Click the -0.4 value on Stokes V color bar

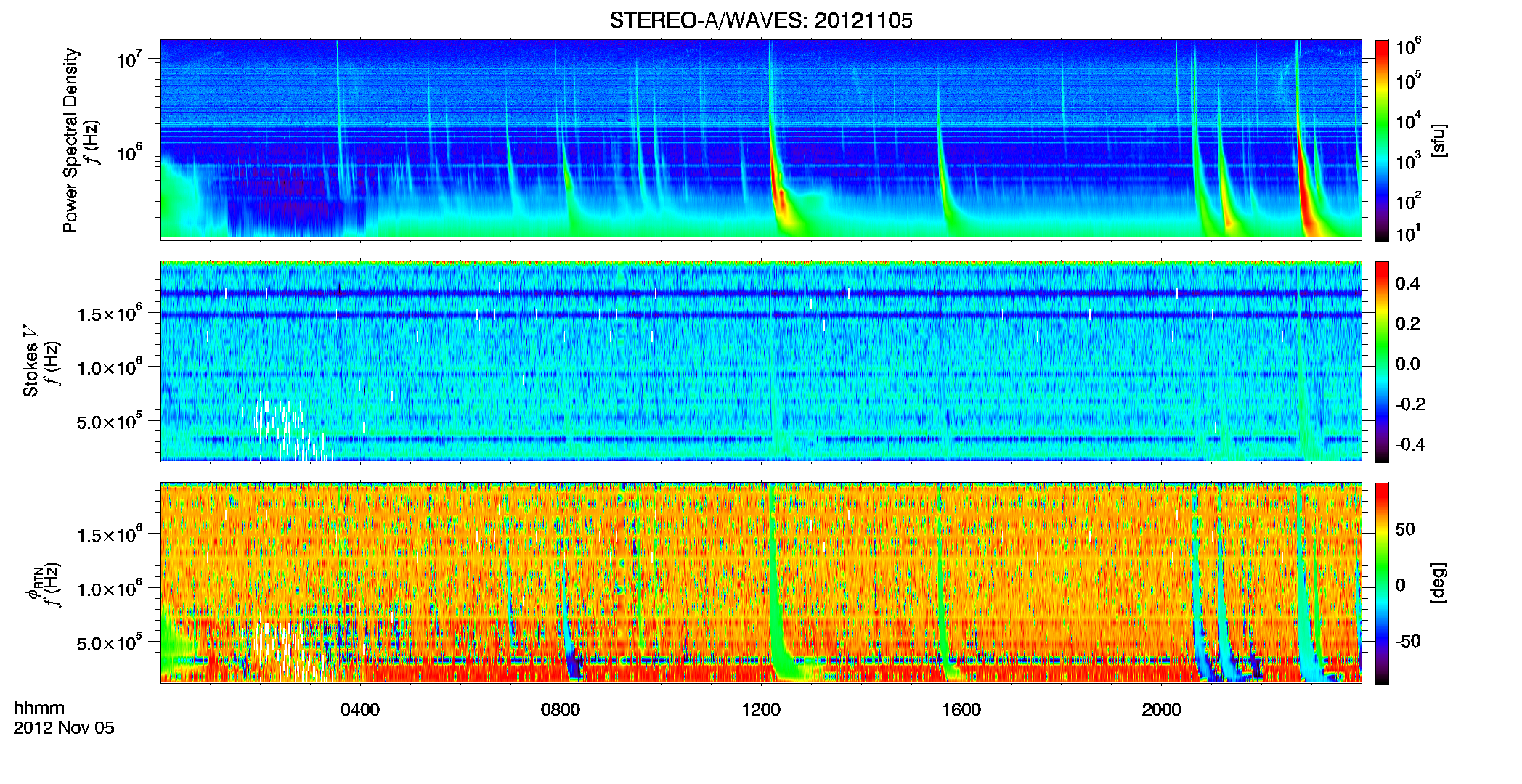pos(1410,444)
